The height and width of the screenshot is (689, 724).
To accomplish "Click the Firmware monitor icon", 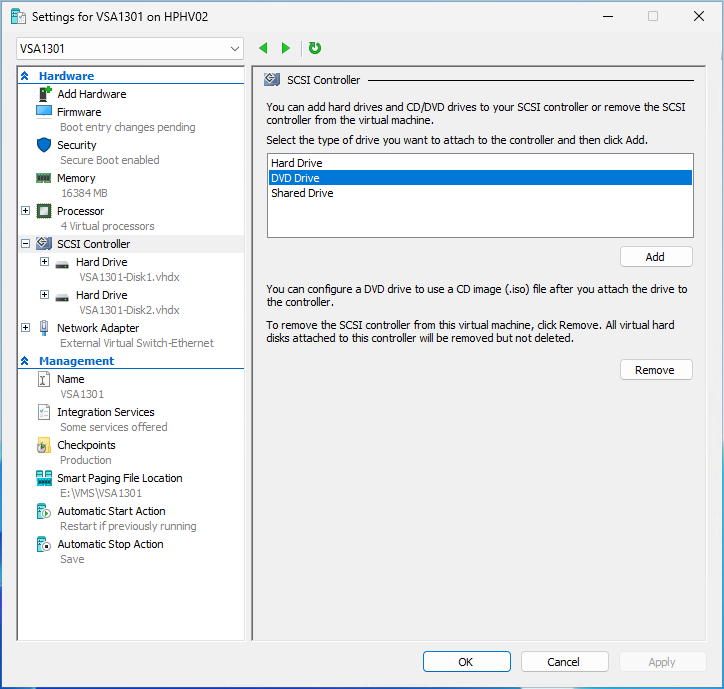I will tap(44, 112).
